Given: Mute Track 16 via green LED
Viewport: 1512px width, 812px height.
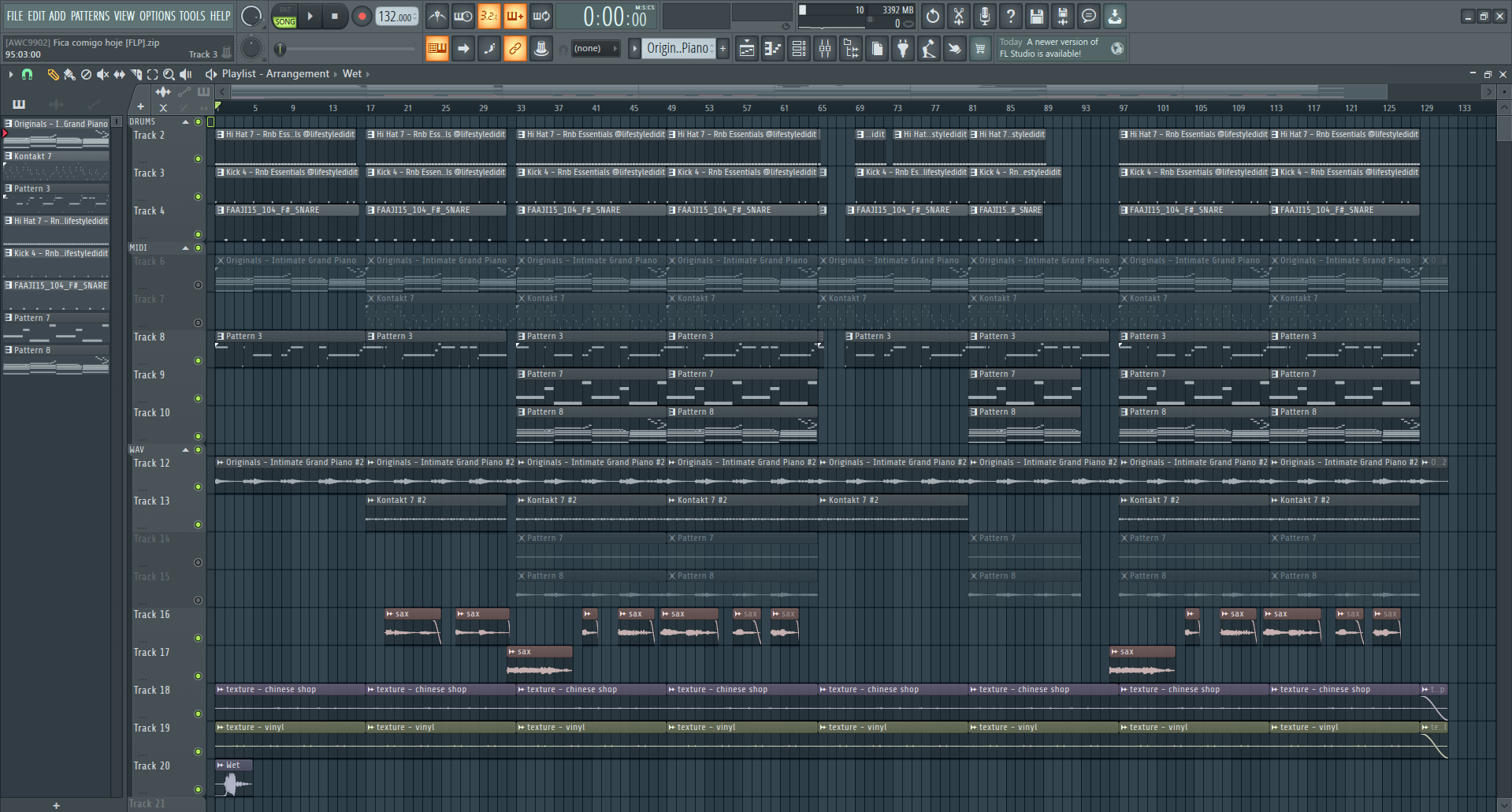Looking at the screenshot, I should 198,638.
